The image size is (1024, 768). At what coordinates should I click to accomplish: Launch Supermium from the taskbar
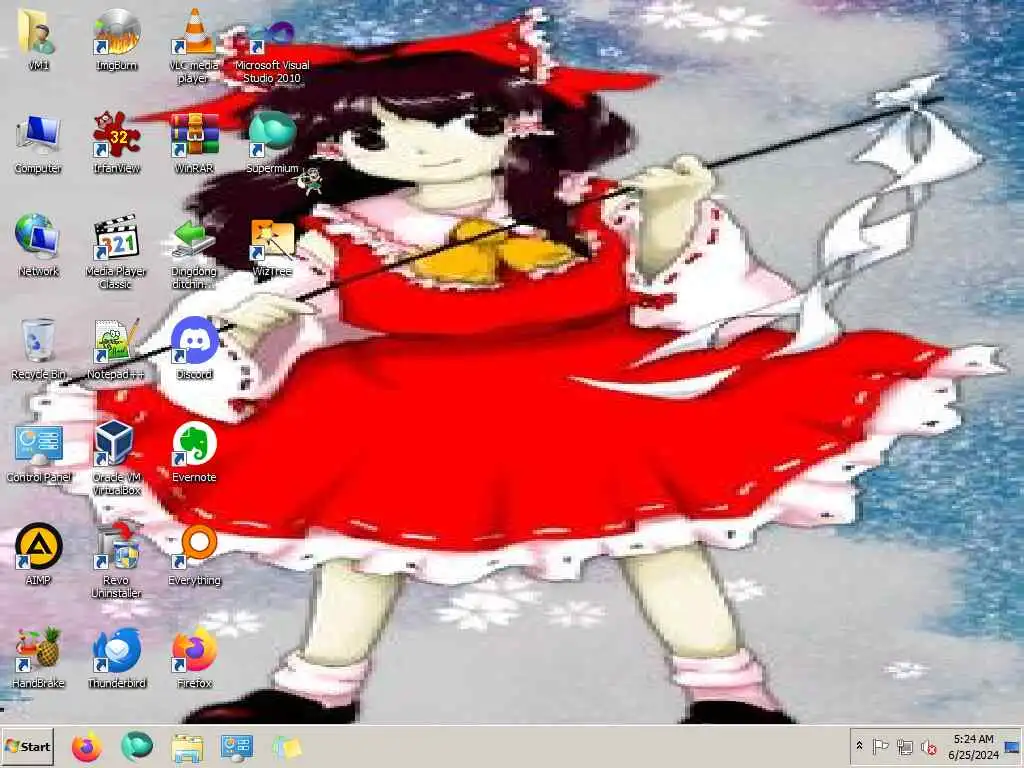tap(137, 746)
